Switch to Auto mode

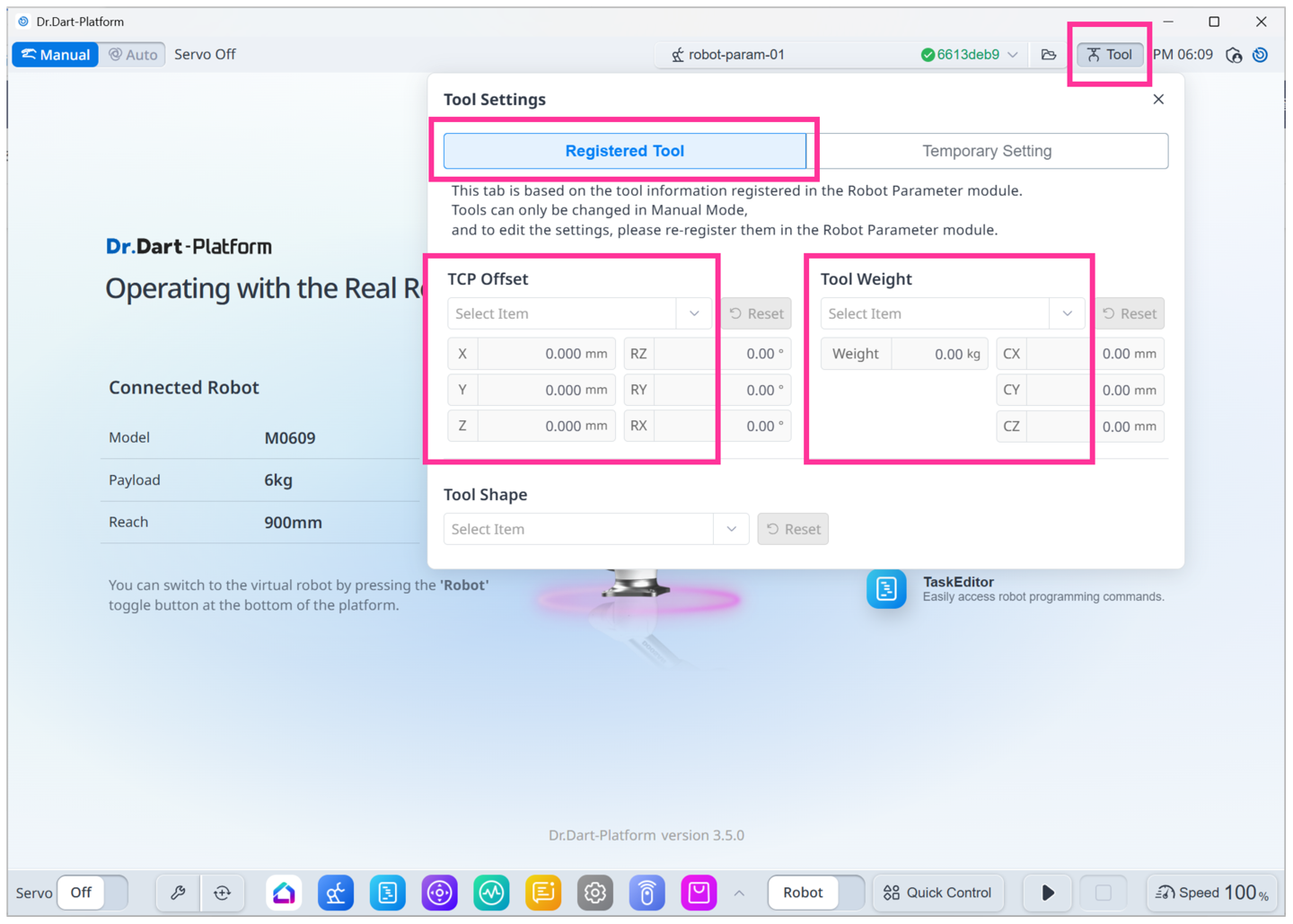[x=133, y=55]
